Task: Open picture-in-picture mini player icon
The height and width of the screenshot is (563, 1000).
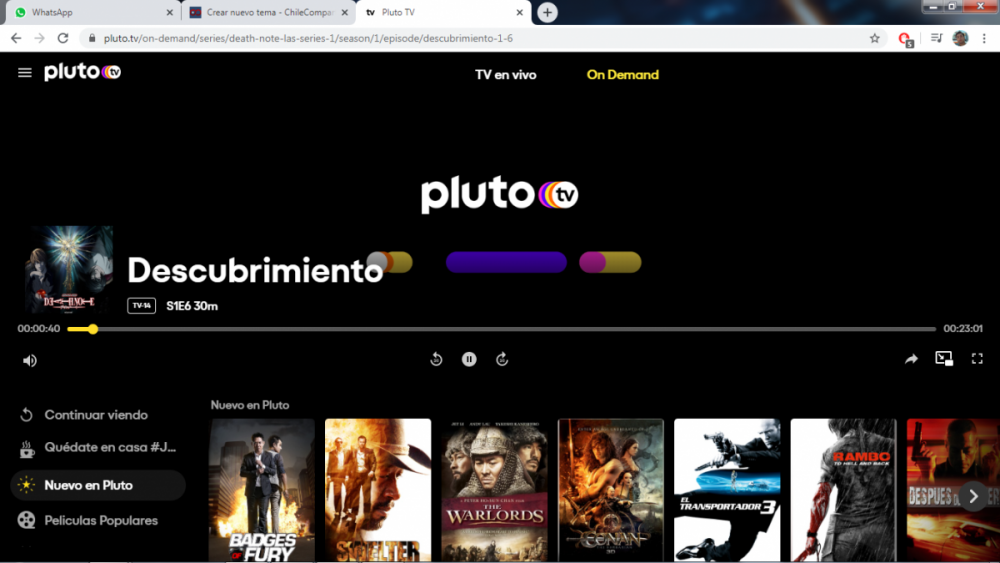Action: pyautogui.click(x=944, y=358)
